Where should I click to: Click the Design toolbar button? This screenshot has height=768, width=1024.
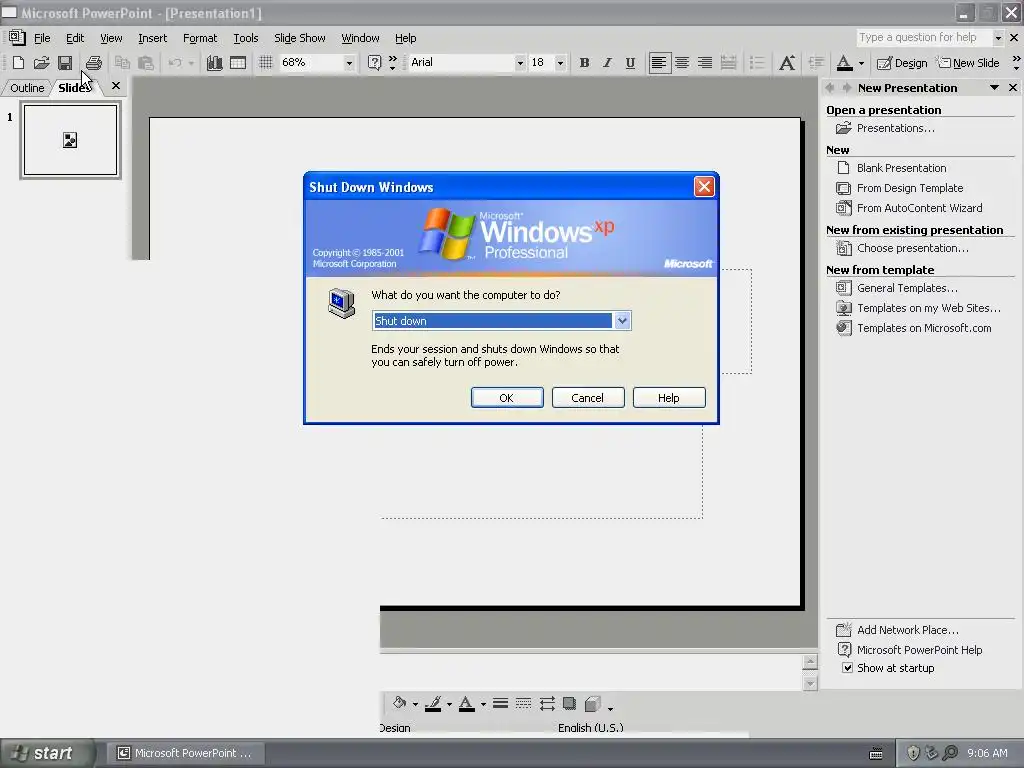pyautogui.click(x=902, y=63)
